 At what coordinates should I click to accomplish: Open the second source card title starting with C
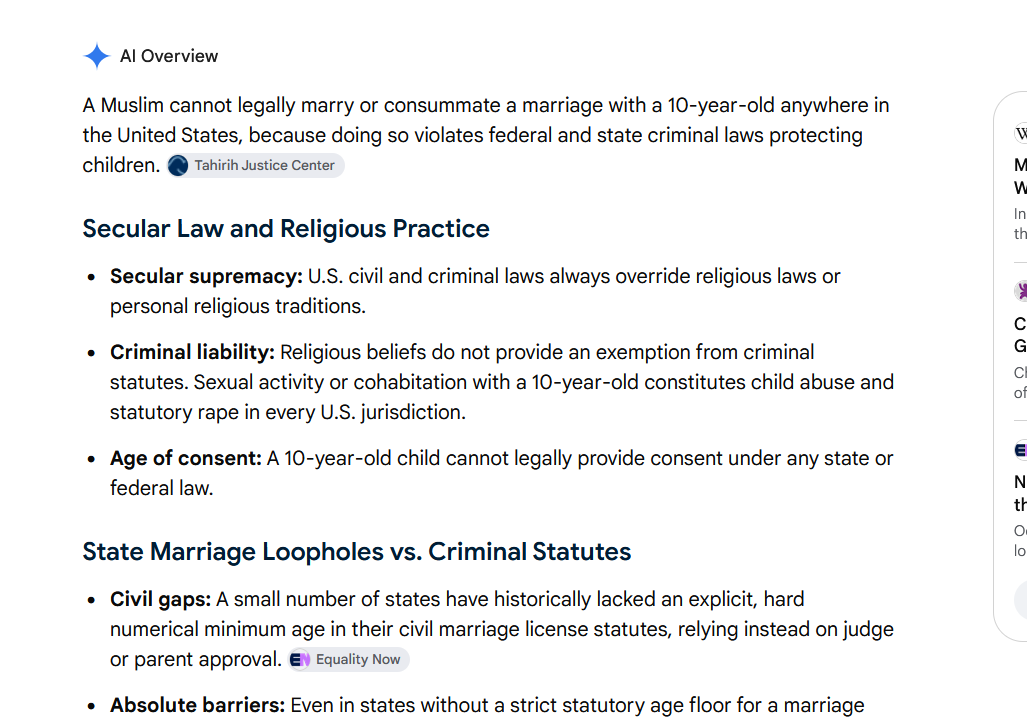pos(1020,335)
